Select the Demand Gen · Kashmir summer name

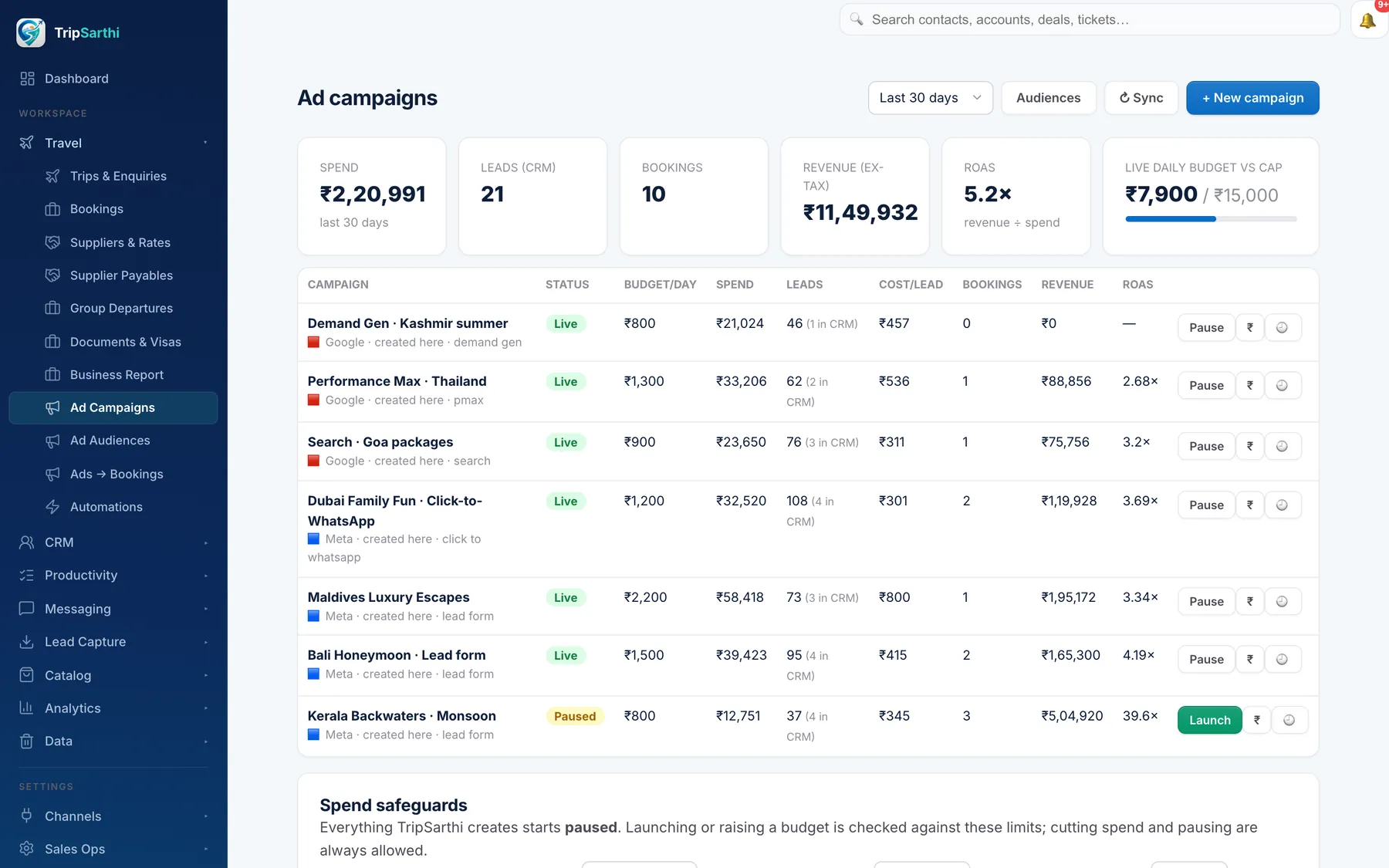[407, 323]
